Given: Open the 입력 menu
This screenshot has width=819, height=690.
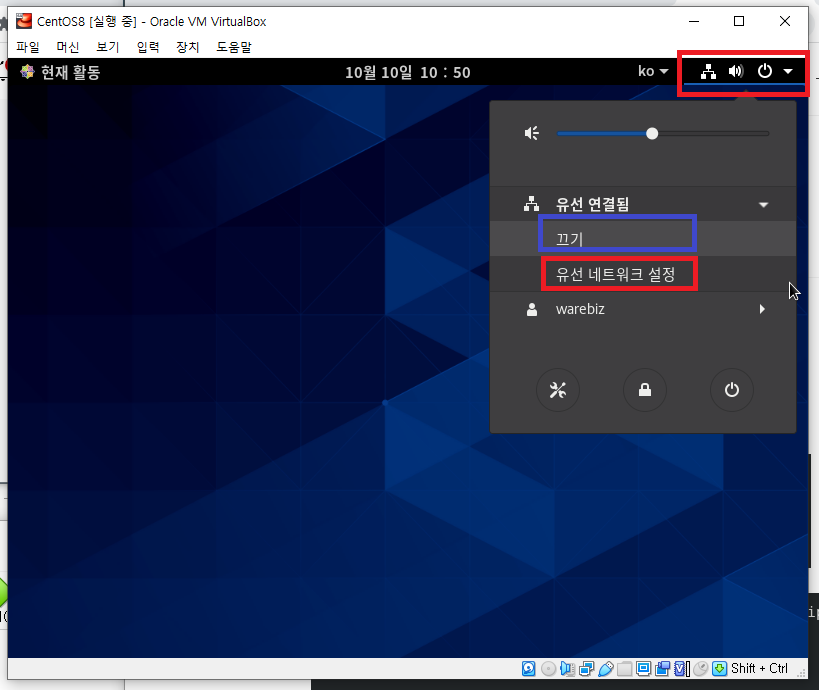Looking at the screenshot, I should 148,47.
